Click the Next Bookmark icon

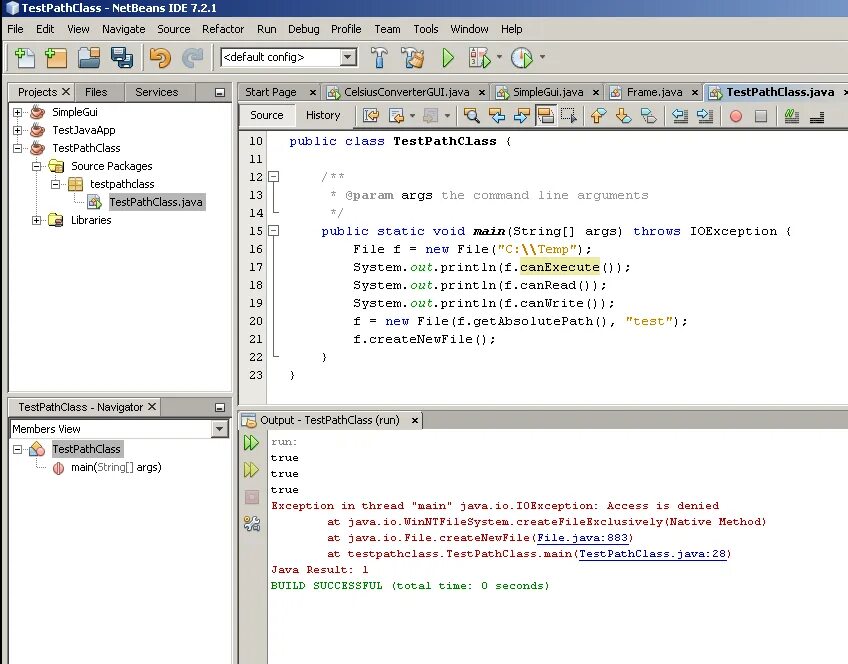tap(623, 116)
